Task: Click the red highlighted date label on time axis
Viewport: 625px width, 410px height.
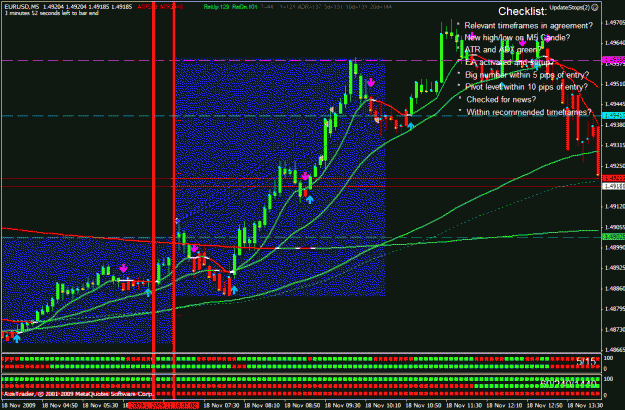Action: [163, 406]
